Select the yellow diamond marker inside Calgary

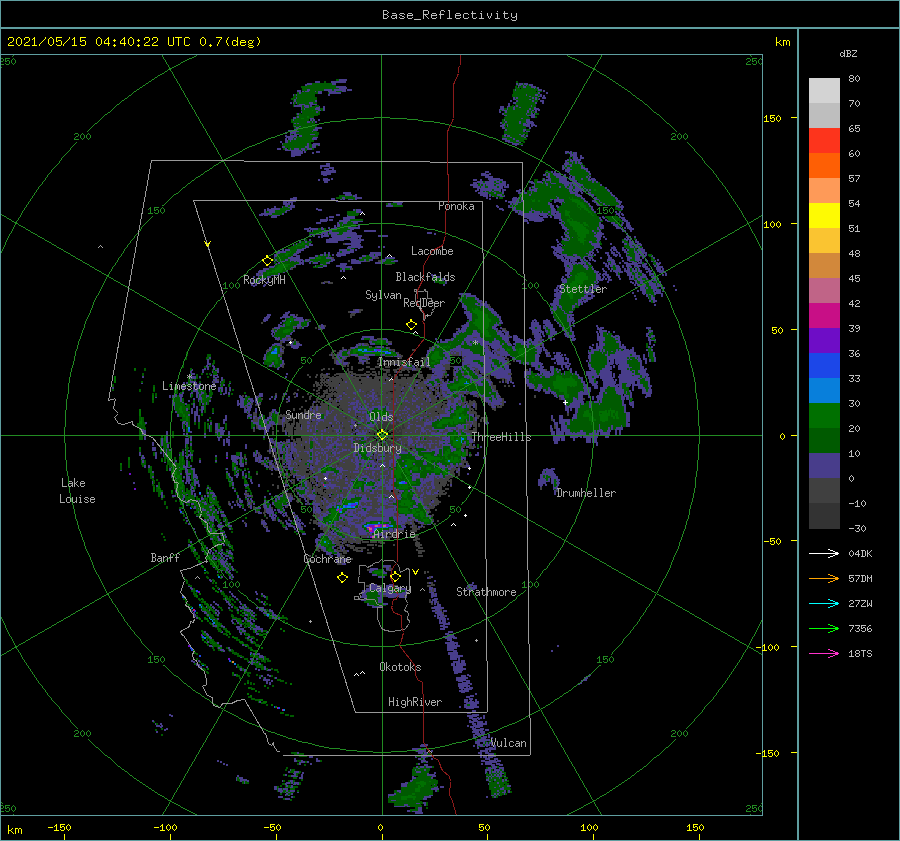point(395,576)
